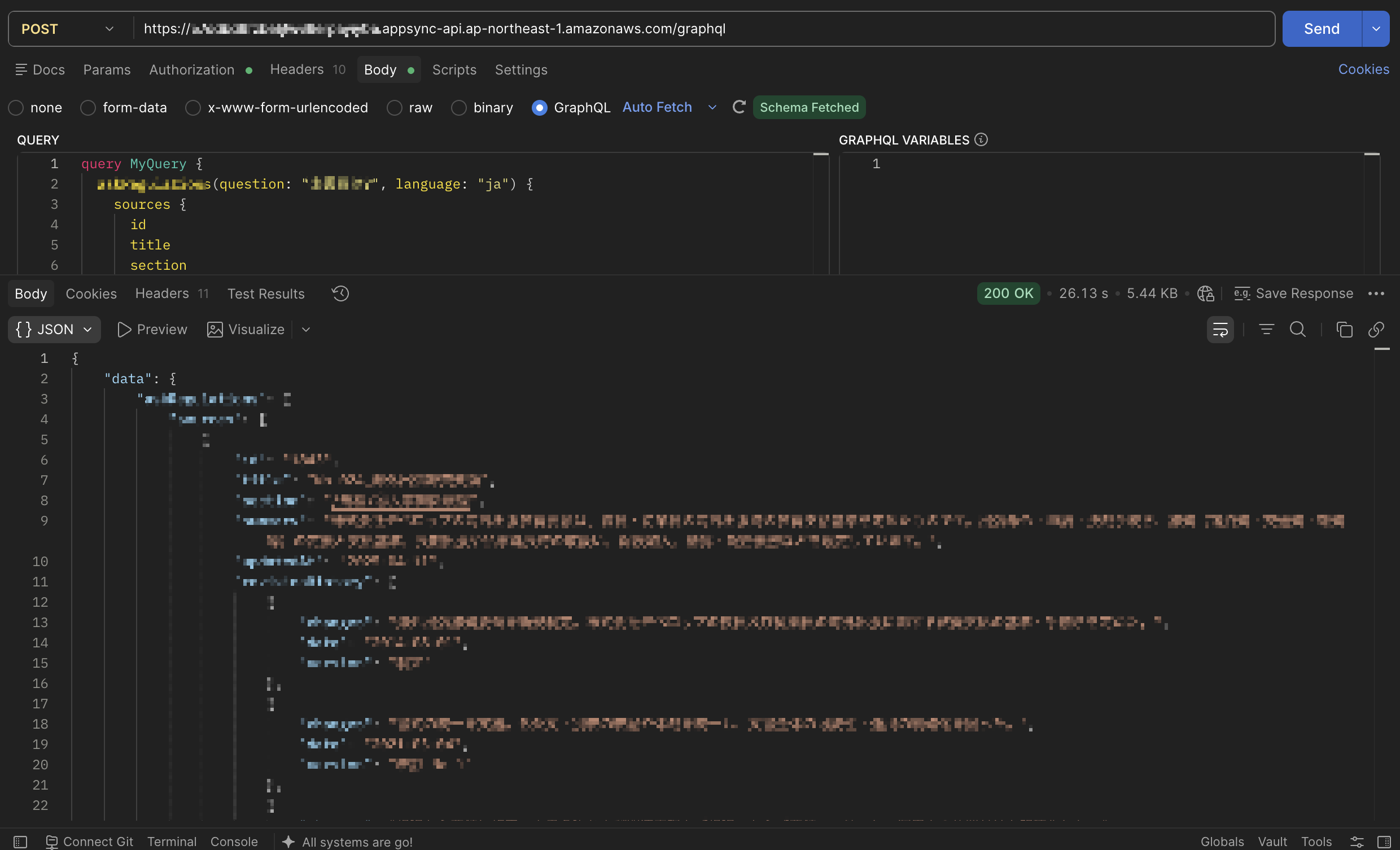Open the Docs tab
The image size is (1400, 850).
tap(40, 70)
